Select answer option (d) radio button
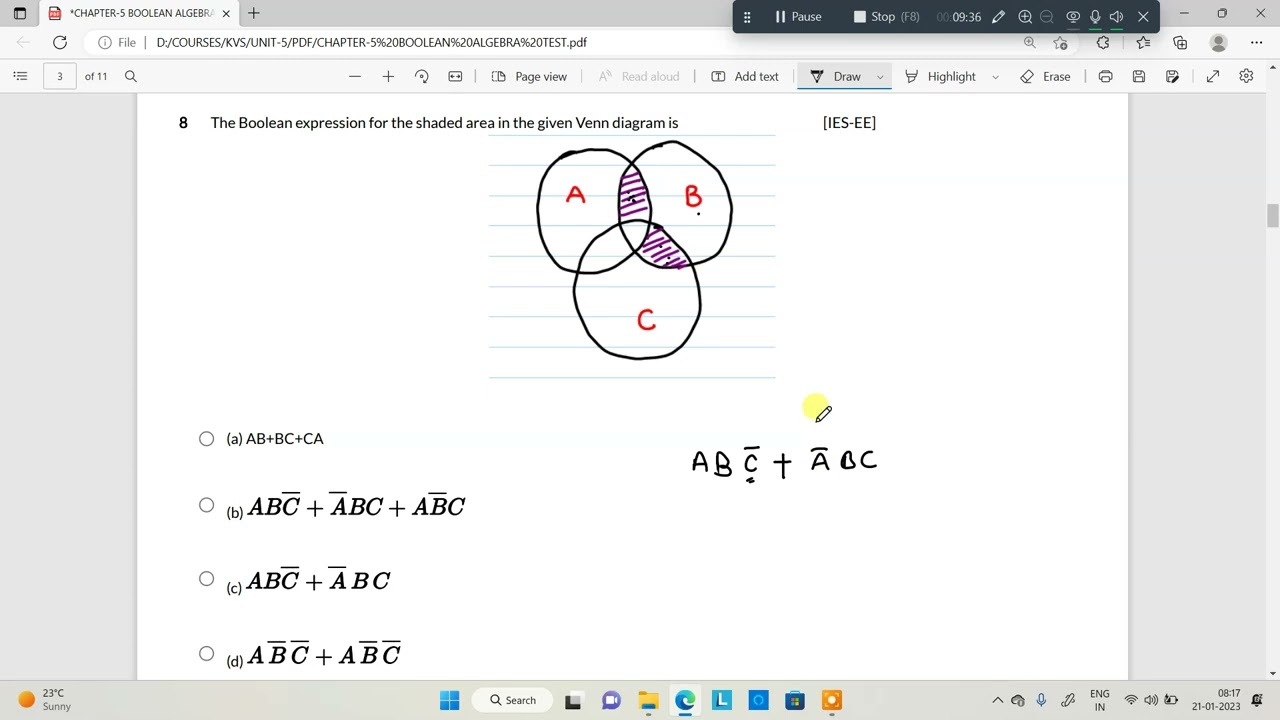This screenshot has width=1280, height=720. click(206, 653)
